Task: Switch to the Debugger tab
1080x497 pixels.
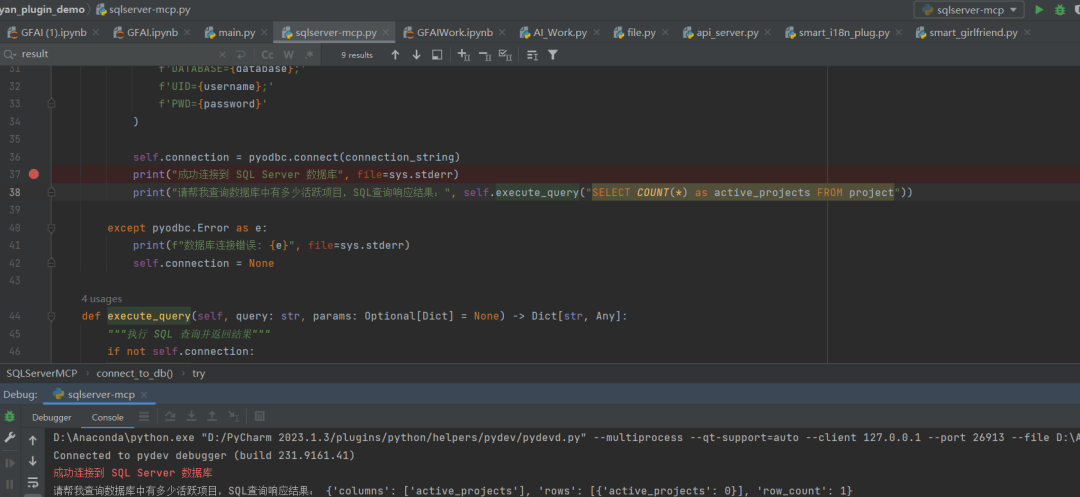Action: tap(52, 417)
